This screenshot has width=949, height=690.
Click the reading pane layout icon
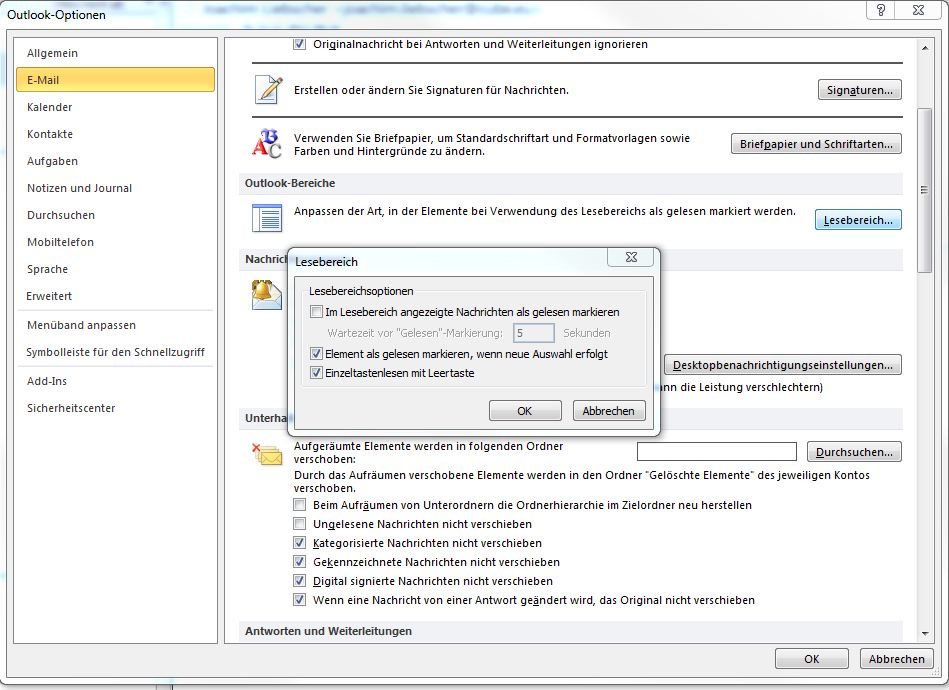(267, 218)
